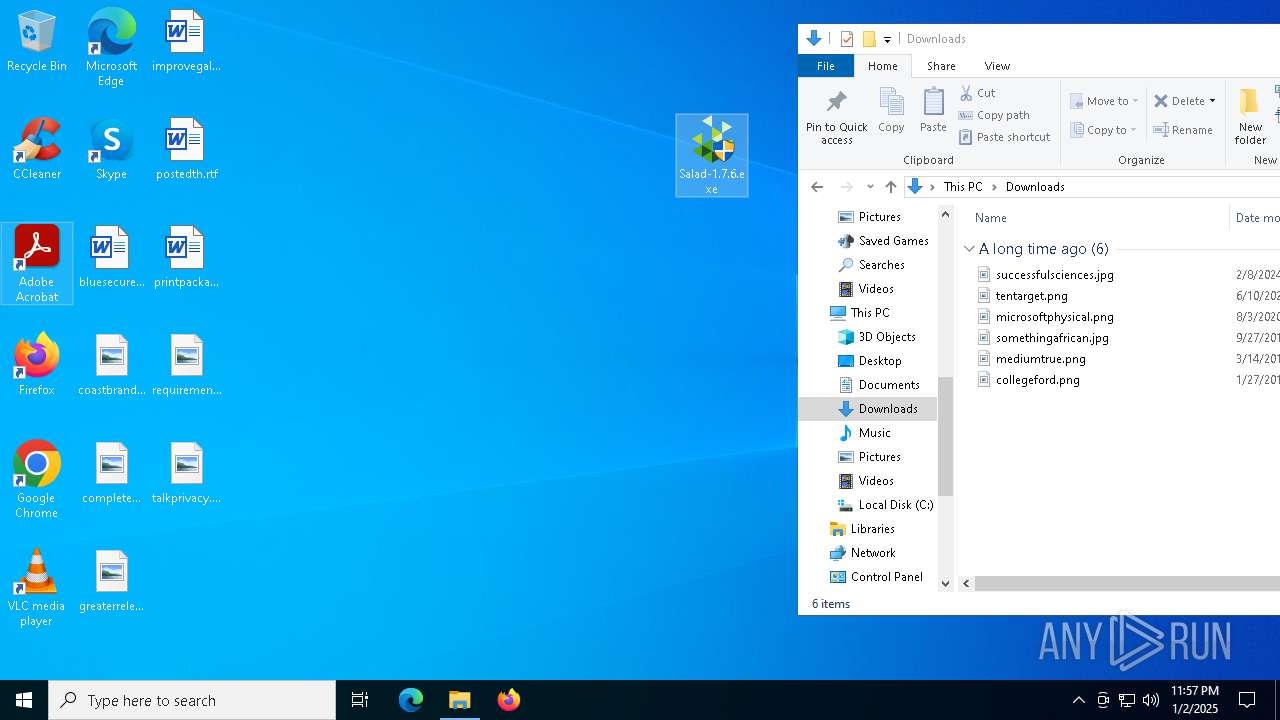This screenshot has height=720, width=1280.
Task: Click Copy path in the ribbon
Action: tap(994, 115)
